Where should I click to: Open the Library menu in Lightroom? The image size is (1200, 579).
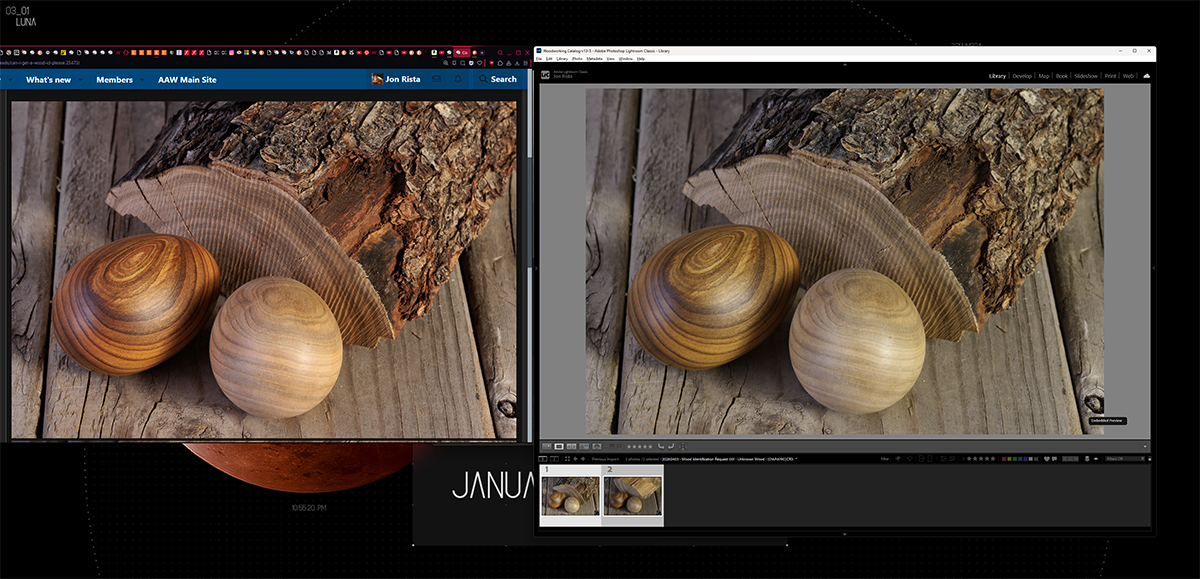562,59
